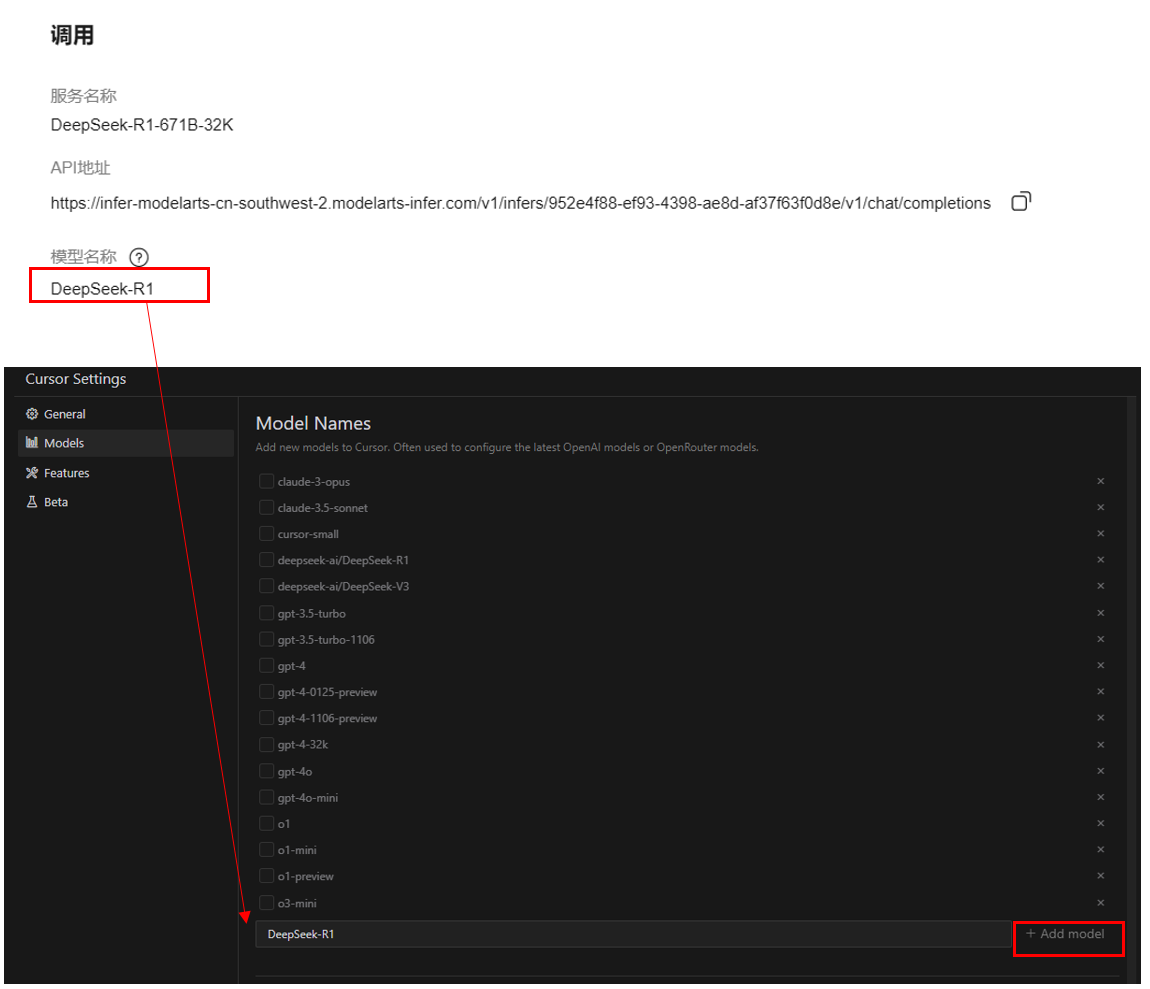Open the Features settings tab
The height and width of the screenshot is (989, 1150).
[x=125, y=472]
